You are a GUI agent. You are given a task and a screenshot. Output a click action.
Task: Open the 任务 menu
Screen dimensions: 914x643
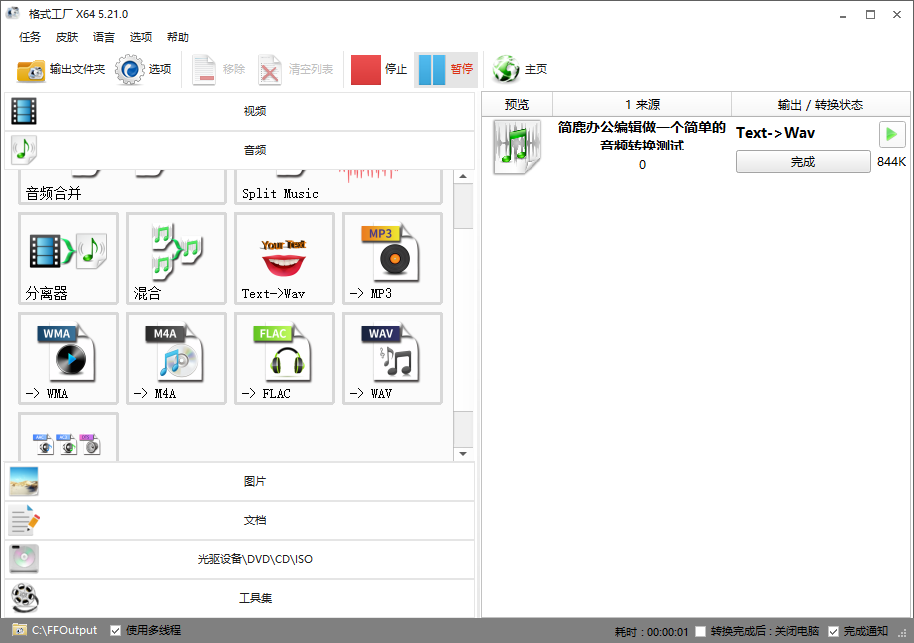tap(30, 37)
